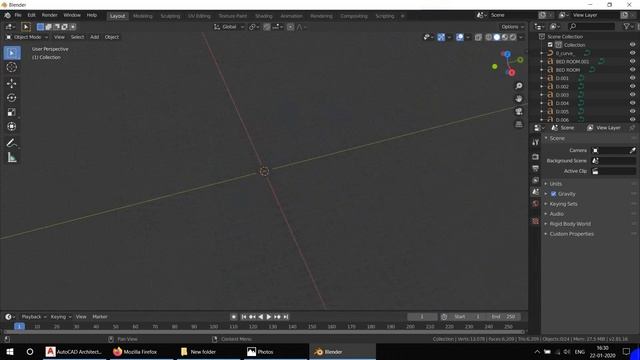Toggle X-ray mode in viewport
The height and width of the screenshot is (360, 640).
[478, 37]
